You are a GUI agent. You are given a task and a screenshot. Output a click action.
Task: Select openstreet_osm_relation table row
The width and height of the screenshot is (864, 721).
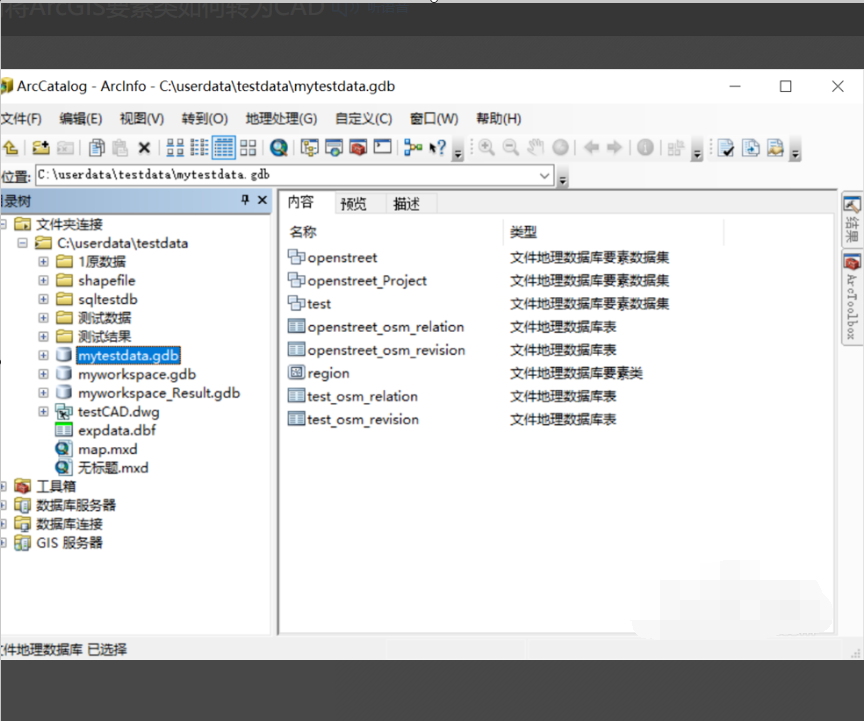376,327
